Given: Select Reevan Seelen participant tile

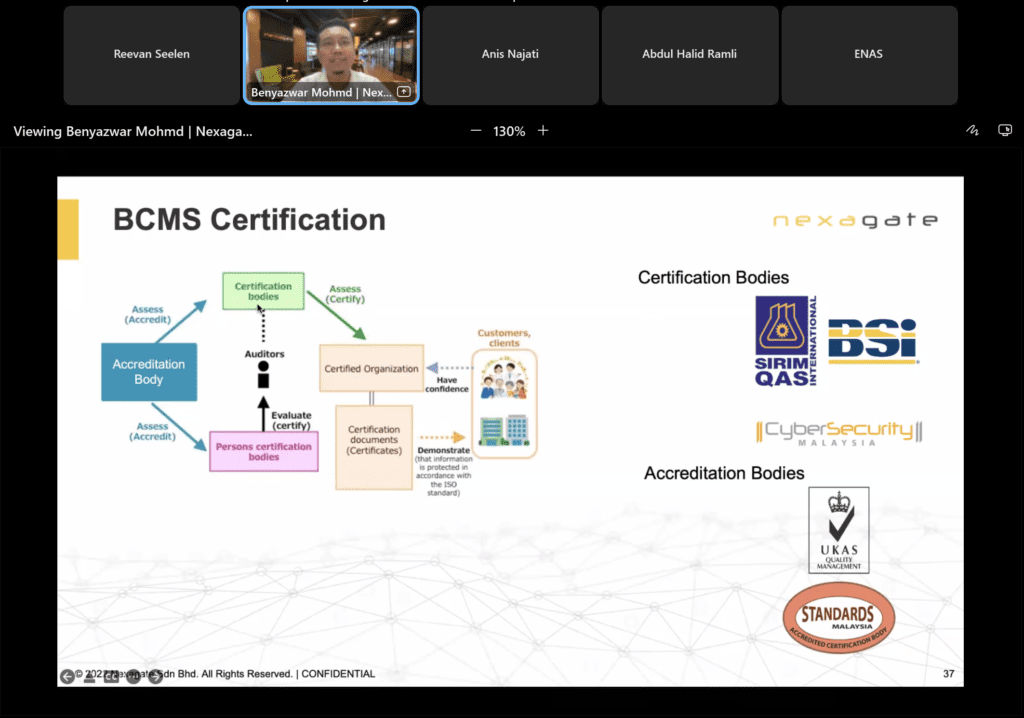Looking at the screenshot, I should (151, 55).
